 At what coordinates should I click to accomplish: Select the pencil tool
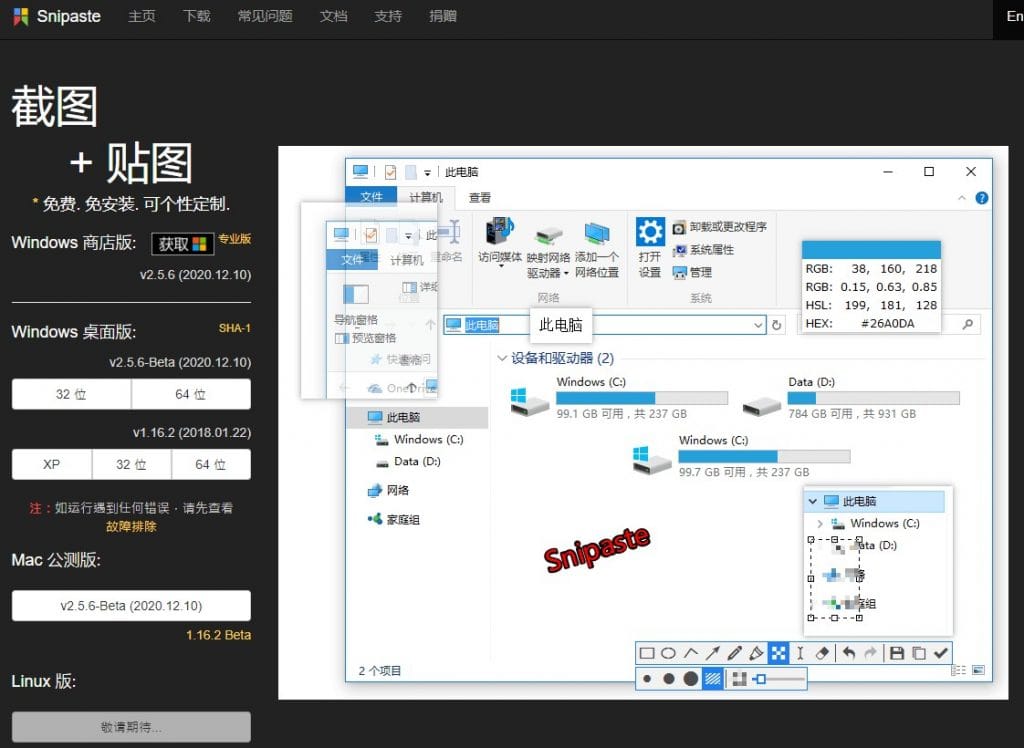tap(735, 653)
